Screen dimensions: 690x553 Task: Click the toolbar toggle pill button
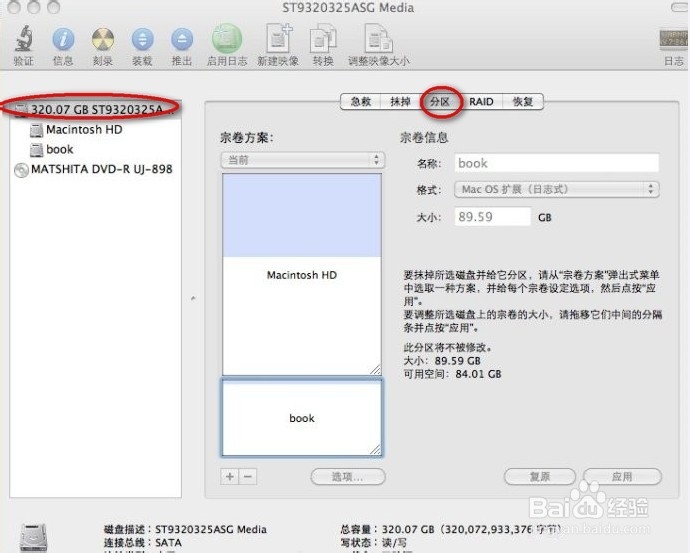(680, 7)
